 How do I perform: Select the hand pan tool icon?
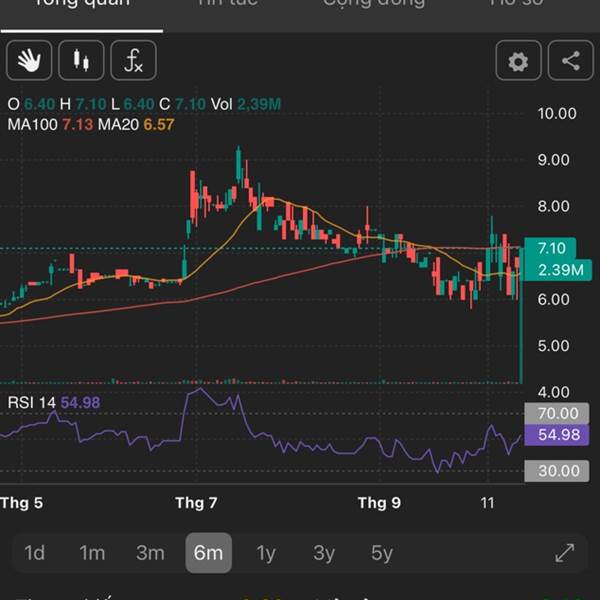point(29,60)
